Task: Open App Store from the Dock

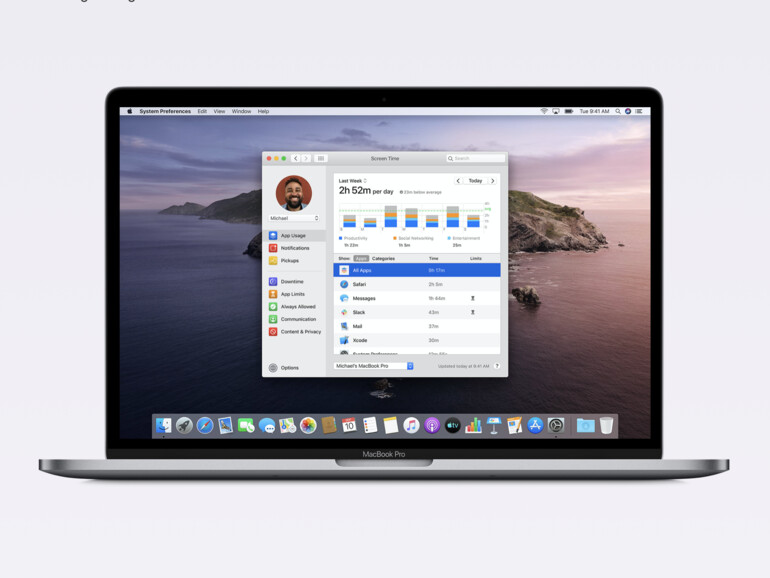Action: [x=535, y=425]
